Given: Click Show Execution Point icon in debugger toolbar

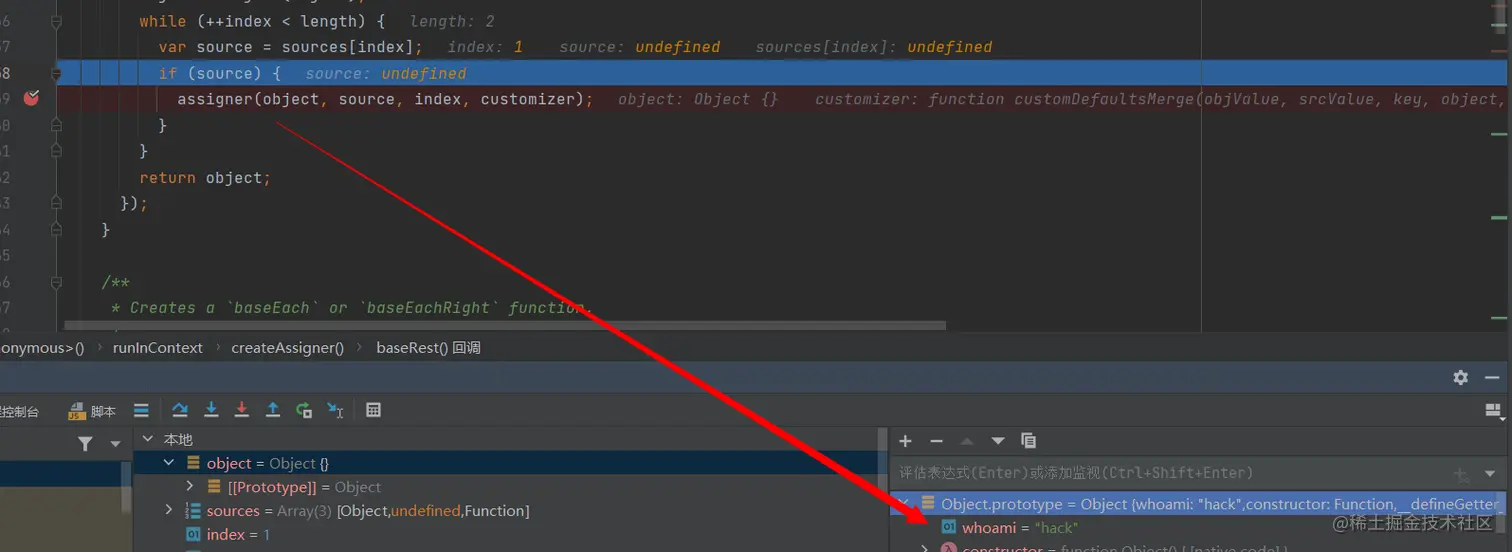Looking at the screenshot, I should click(x=141, y=410).
